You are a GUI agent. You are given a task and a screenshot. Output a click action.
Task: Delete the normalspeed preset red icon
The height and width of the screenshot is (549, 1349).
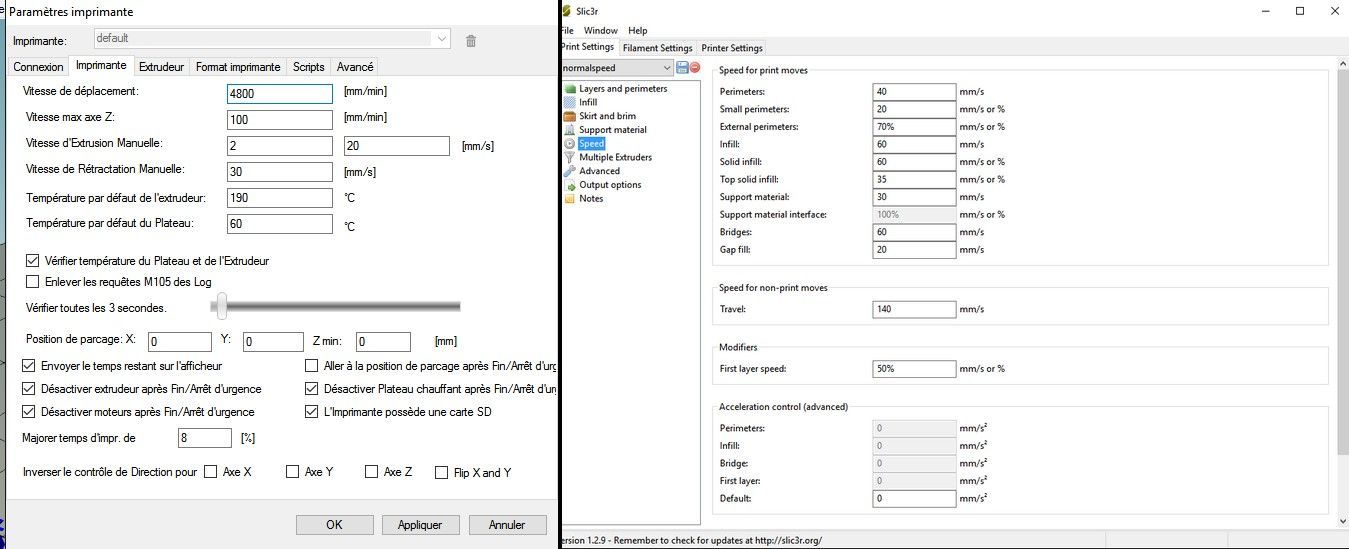pos(694,67)
